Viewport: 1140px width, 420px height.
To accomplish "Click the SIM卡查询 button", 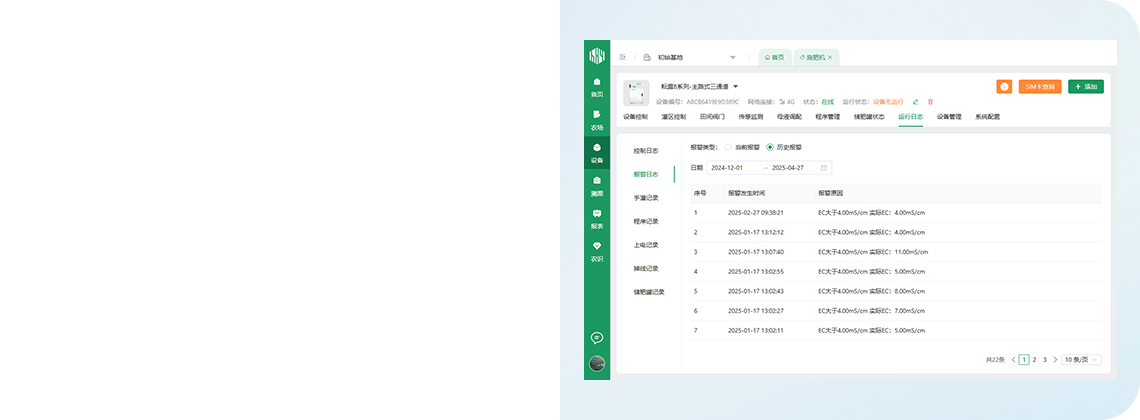I will 1040,86.
